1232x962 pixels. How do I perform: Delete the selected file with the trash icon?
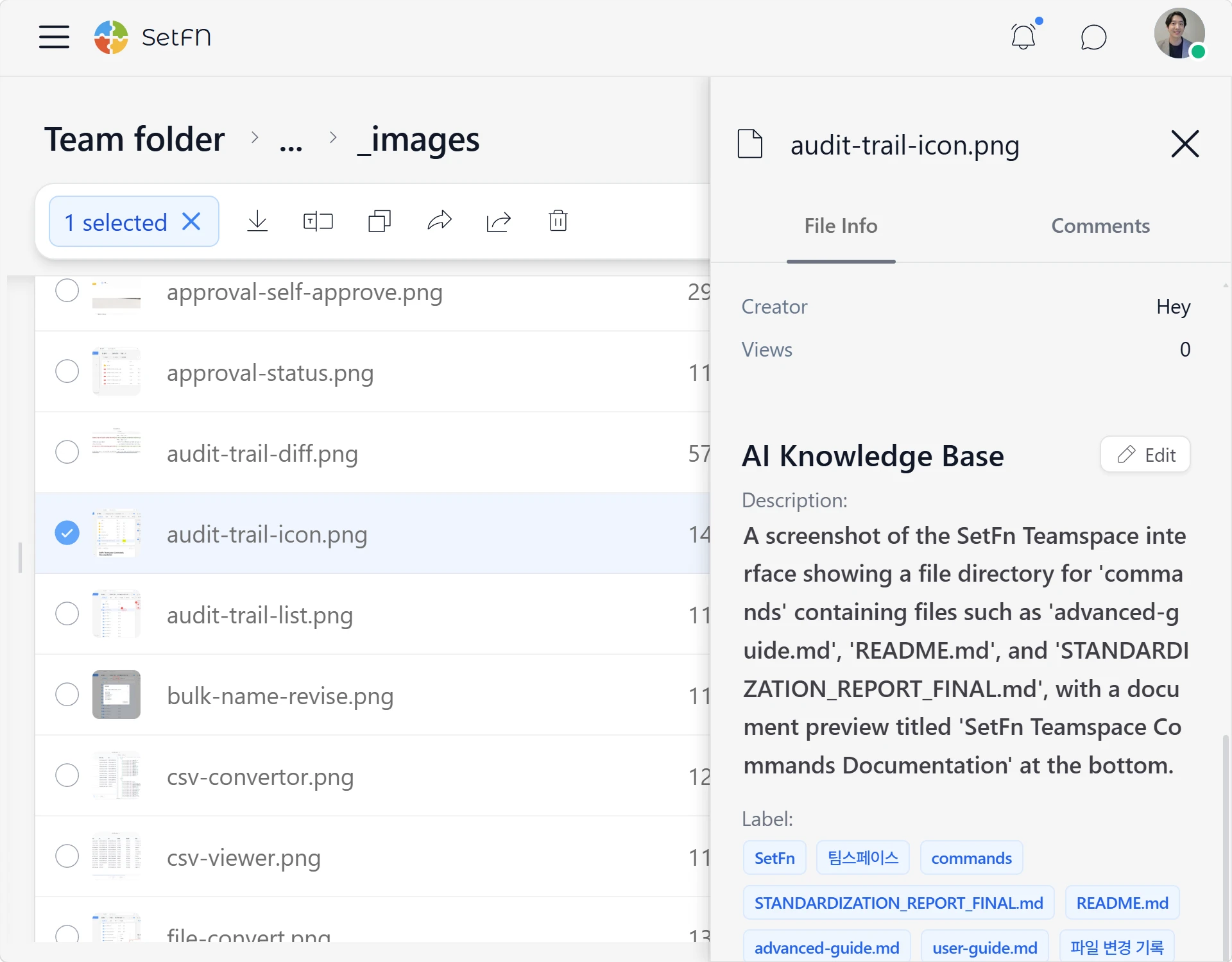point(558,221)
